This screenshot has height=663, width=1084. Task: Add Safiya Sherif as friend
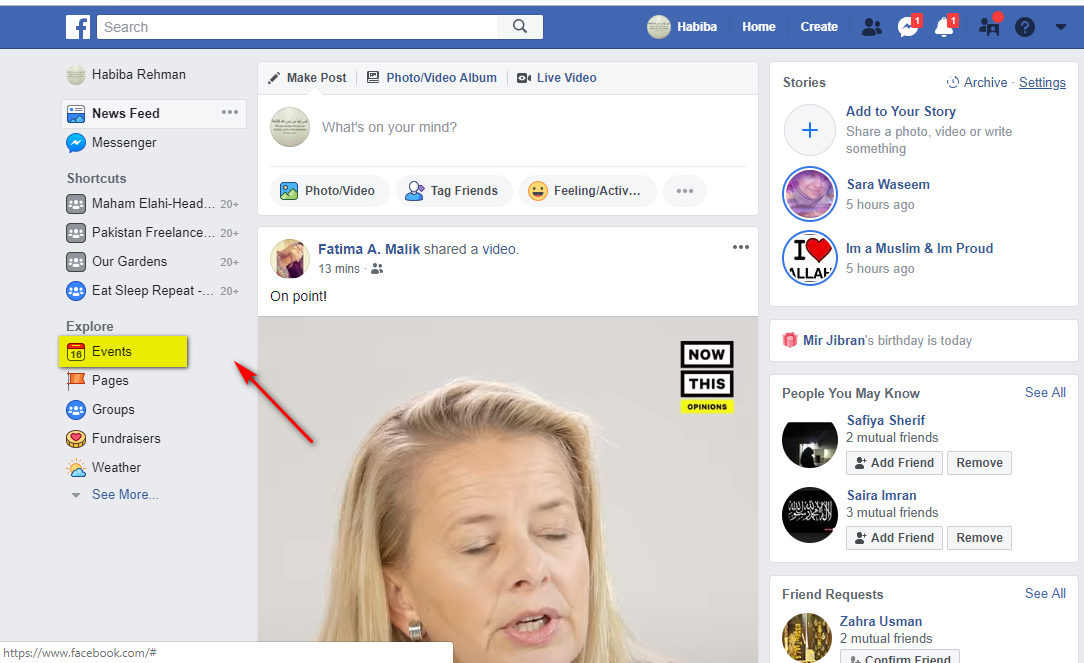tap(894, 463)
